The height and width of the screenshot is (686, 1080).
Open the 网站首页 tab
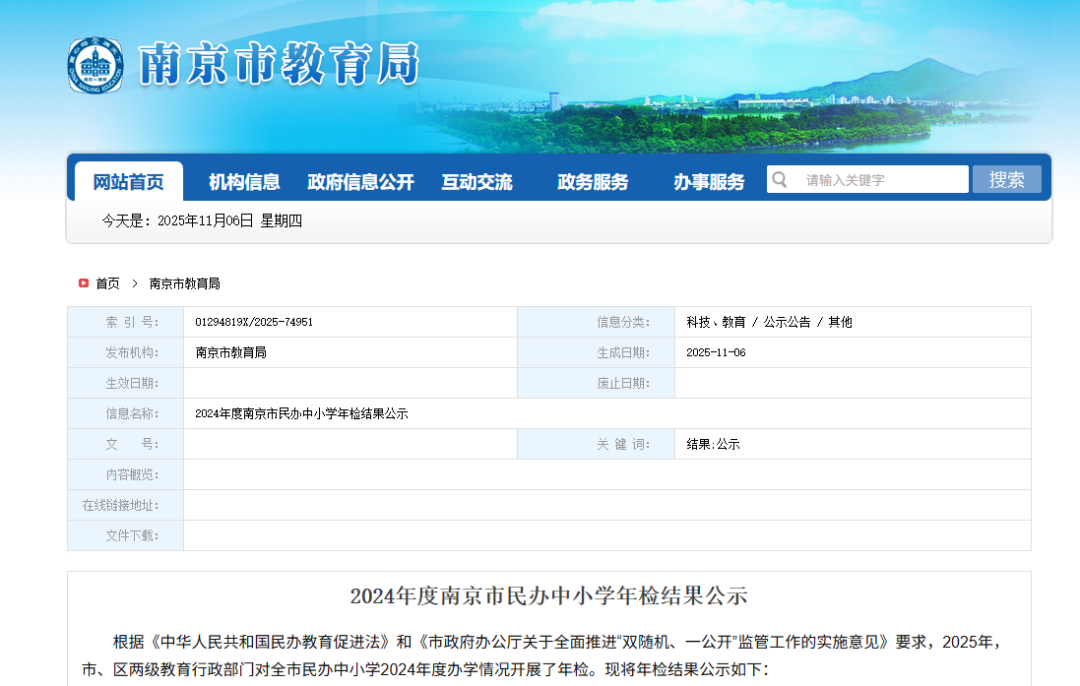pos(128,182)
